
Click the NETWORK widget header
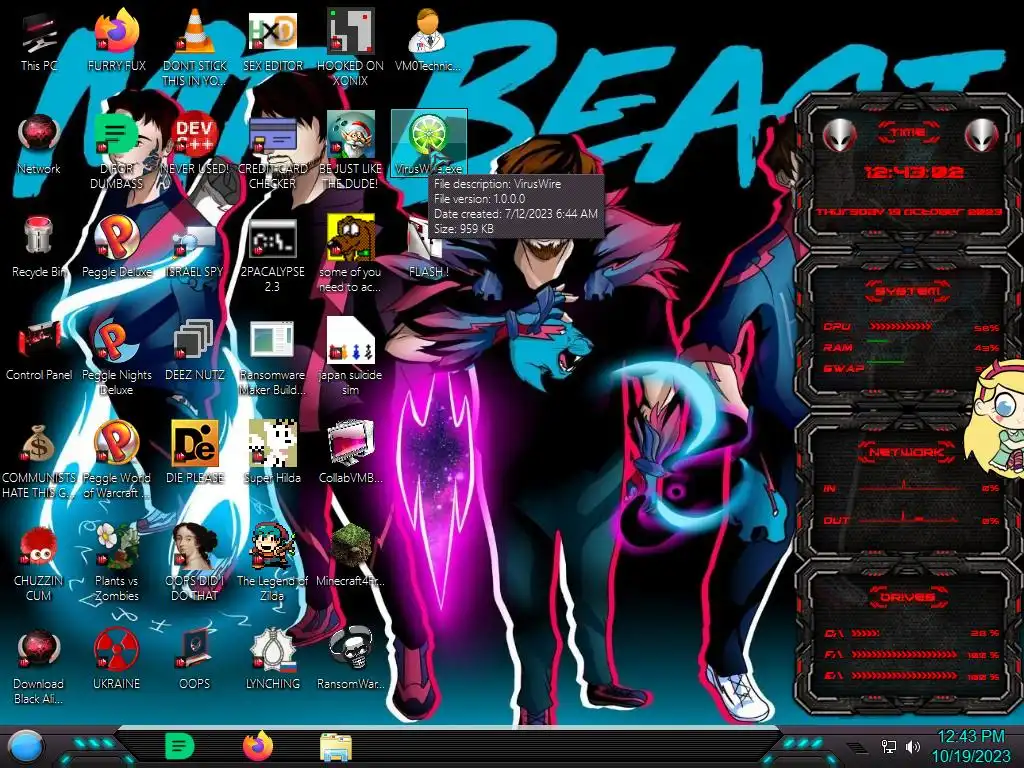pos(906,452)
